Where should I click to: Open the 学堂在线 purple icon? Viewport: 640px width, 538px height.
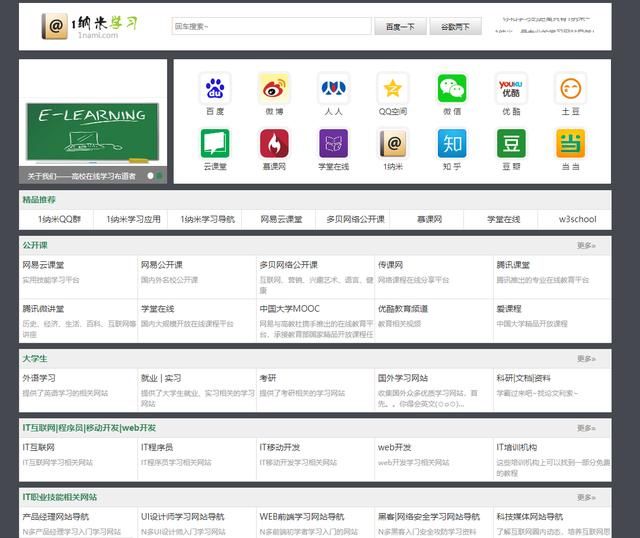(x=333, y=143)
